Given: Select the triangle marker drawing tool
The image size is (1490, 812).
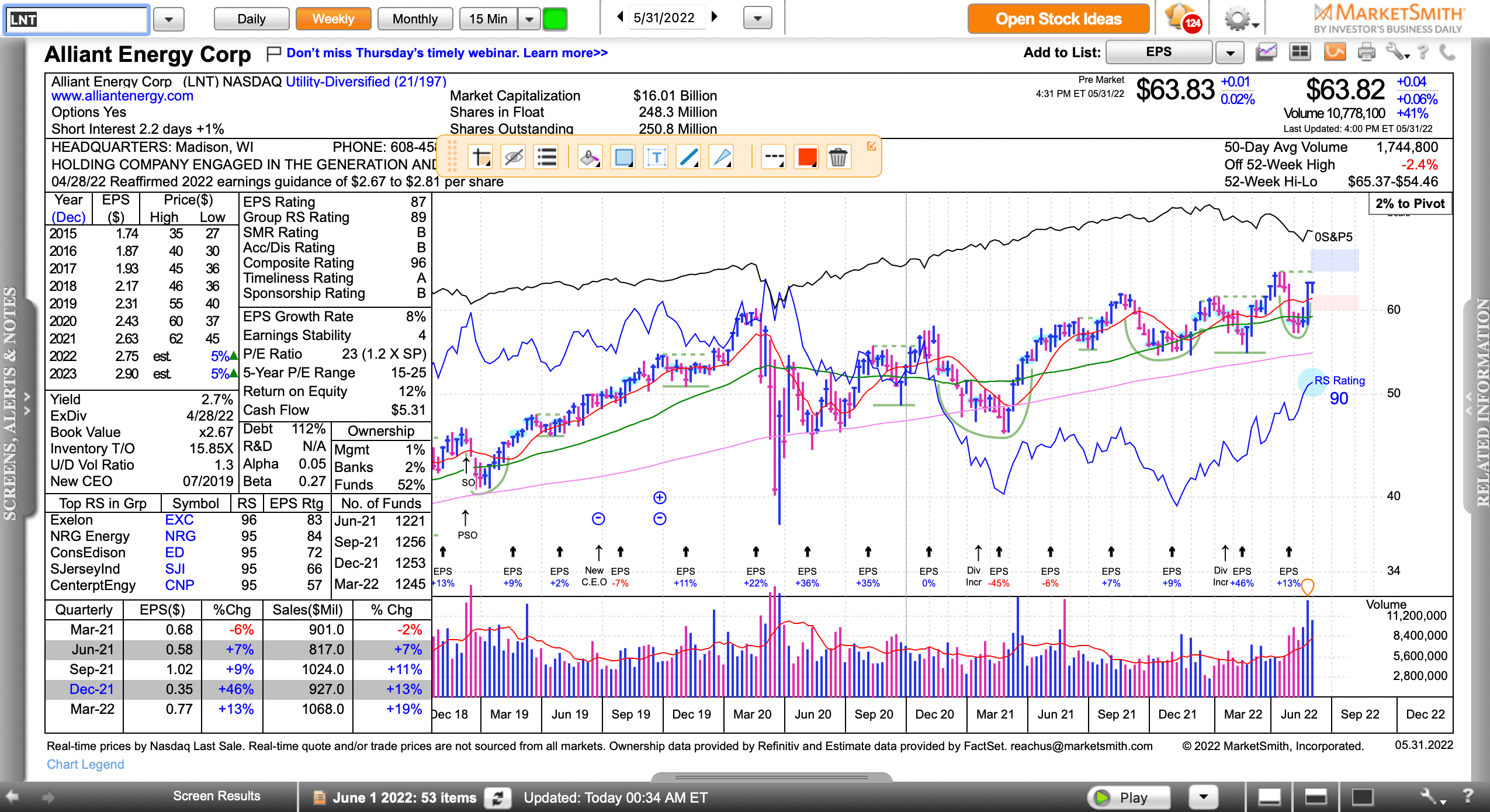Looking at the screenshot, I should pyautogui.click(x=722, y=157).
